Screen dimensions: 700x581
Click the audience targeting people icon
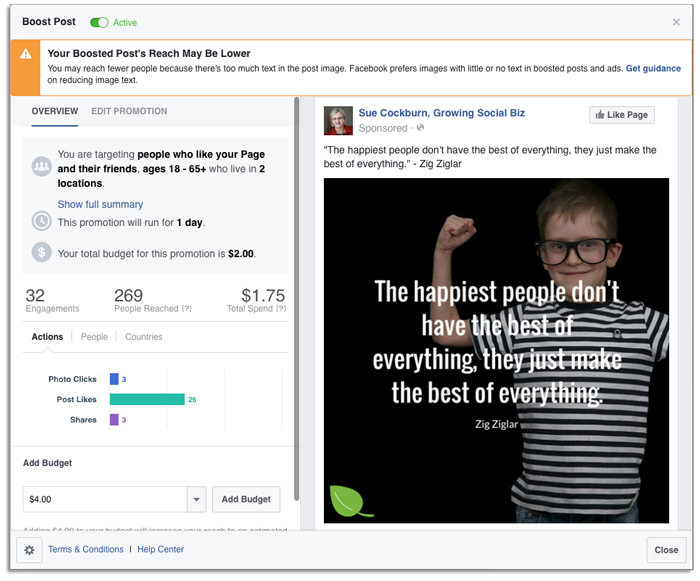42,167
